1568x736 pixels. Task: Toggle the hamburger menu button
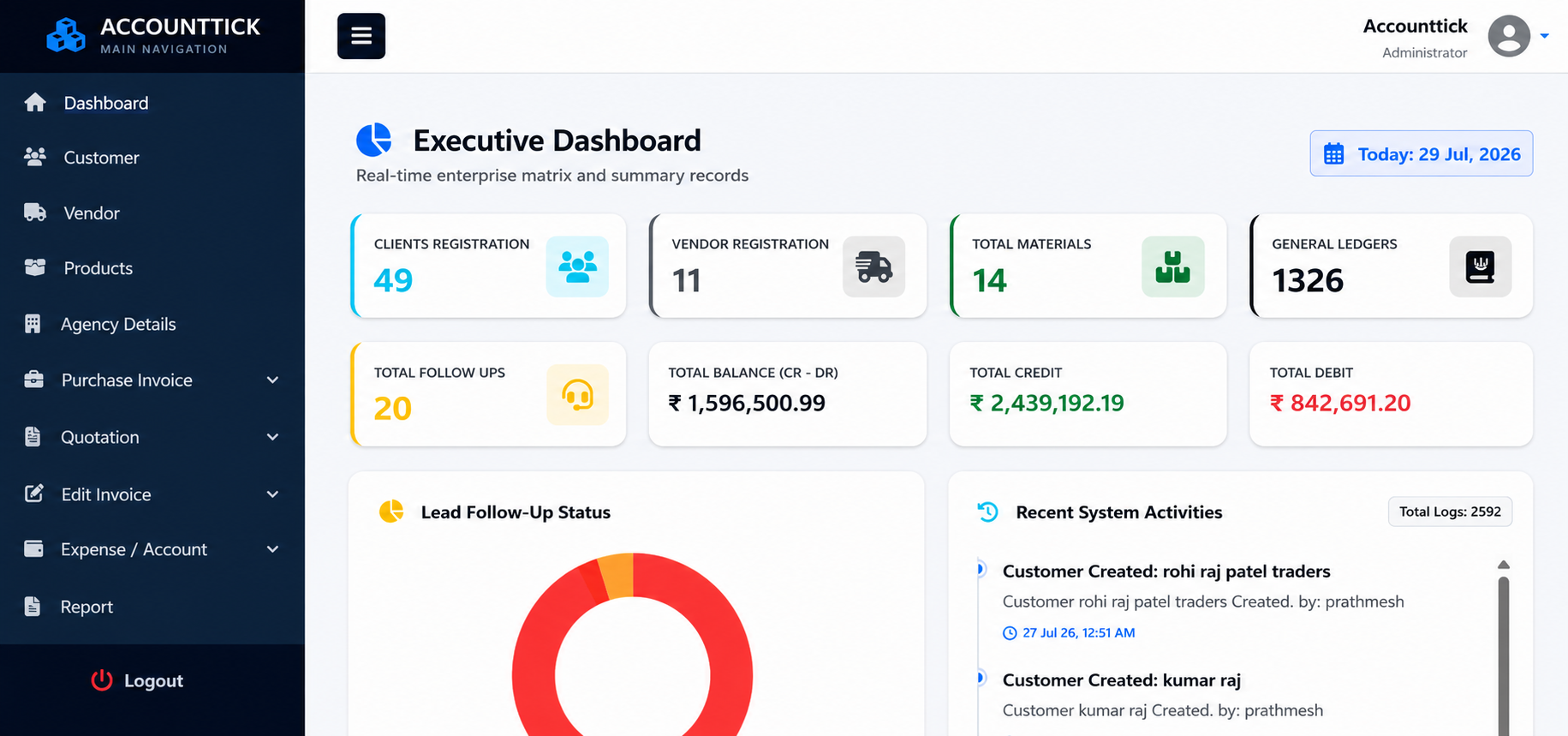click(x=361, y=36)
